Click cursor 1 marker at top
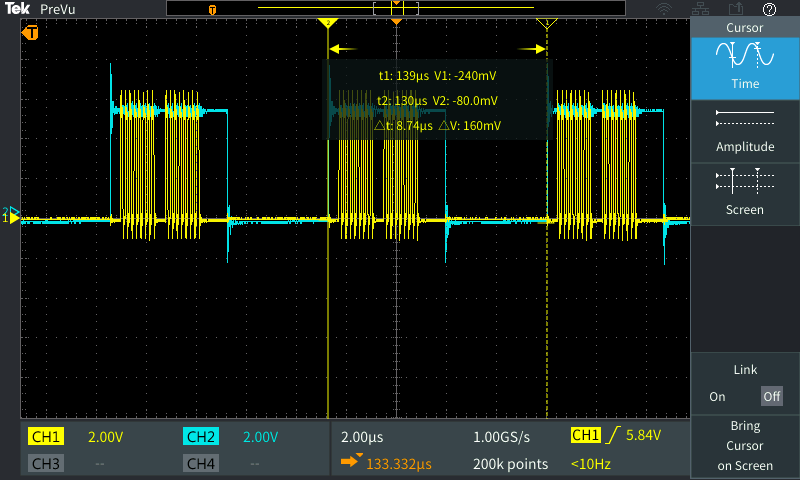 (547, 23)
